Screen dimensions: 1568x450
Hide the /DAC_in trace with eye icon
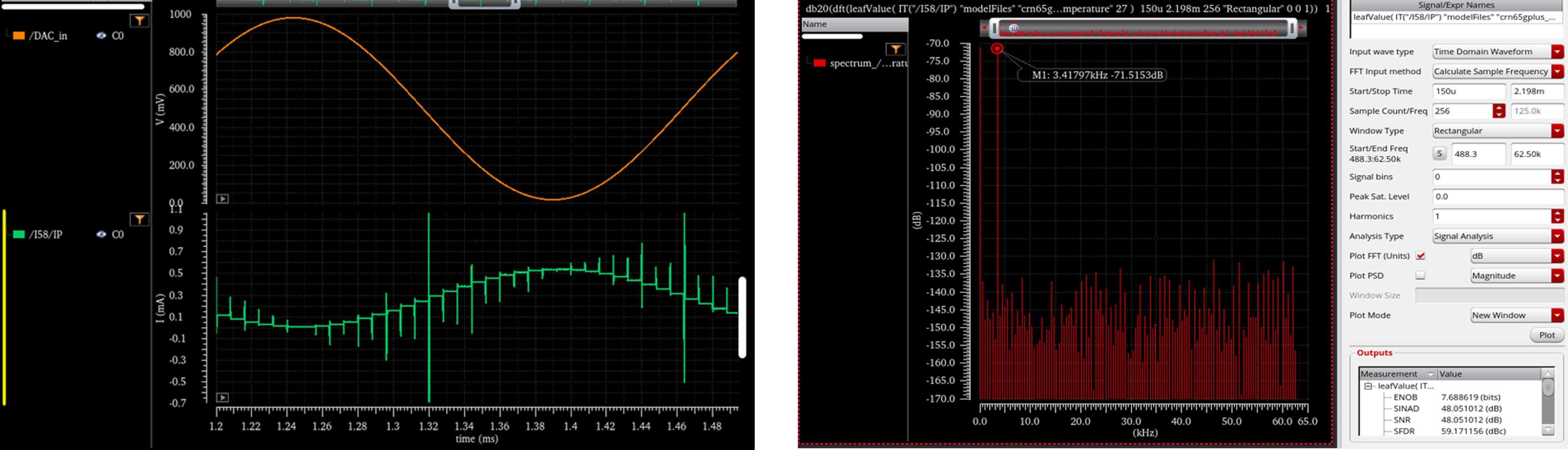tap(101, 36)
